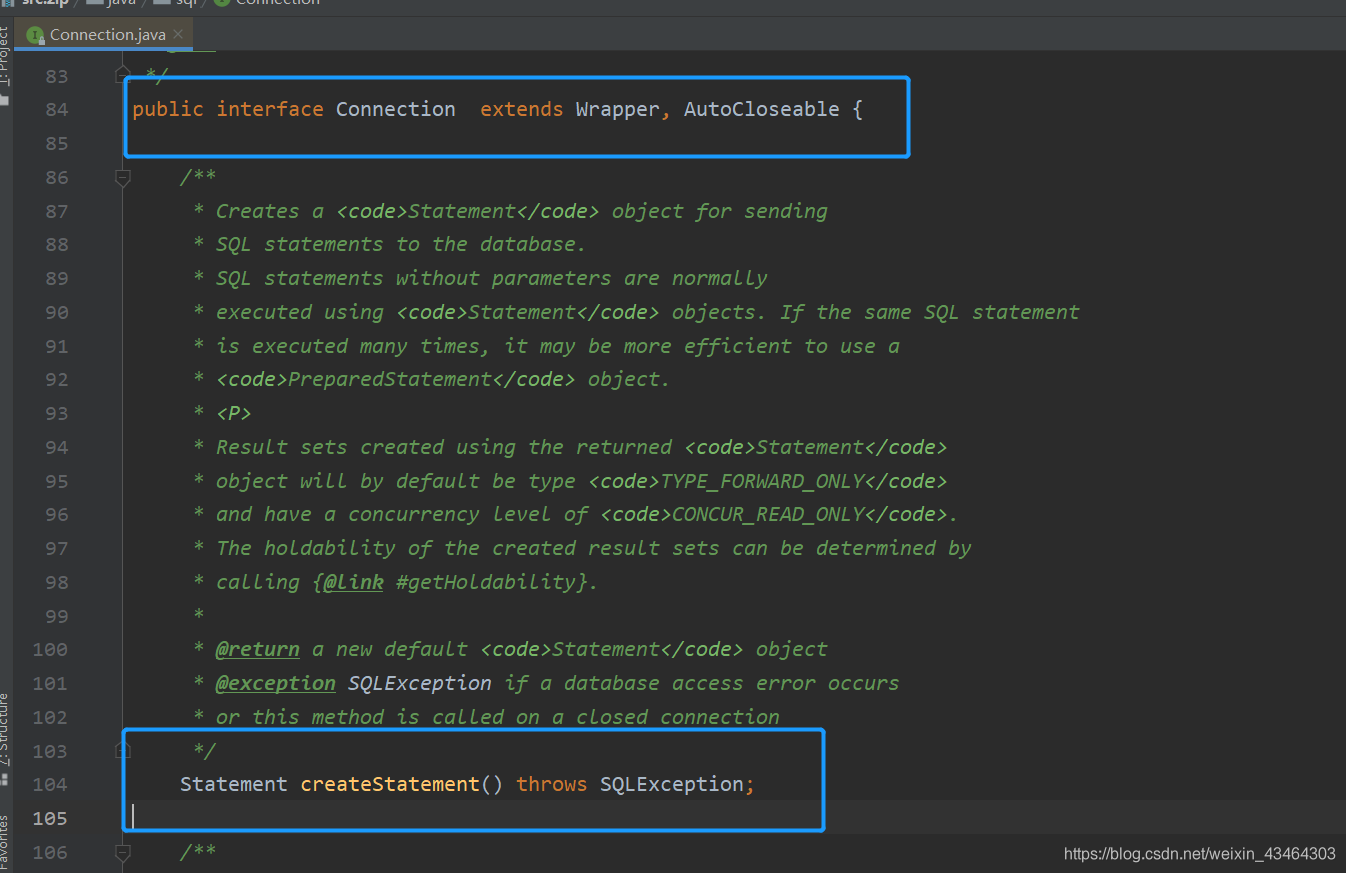Click the <P> tag on line 93
Viewport: 1346px width, 873px height.
[x=233, y=413]
